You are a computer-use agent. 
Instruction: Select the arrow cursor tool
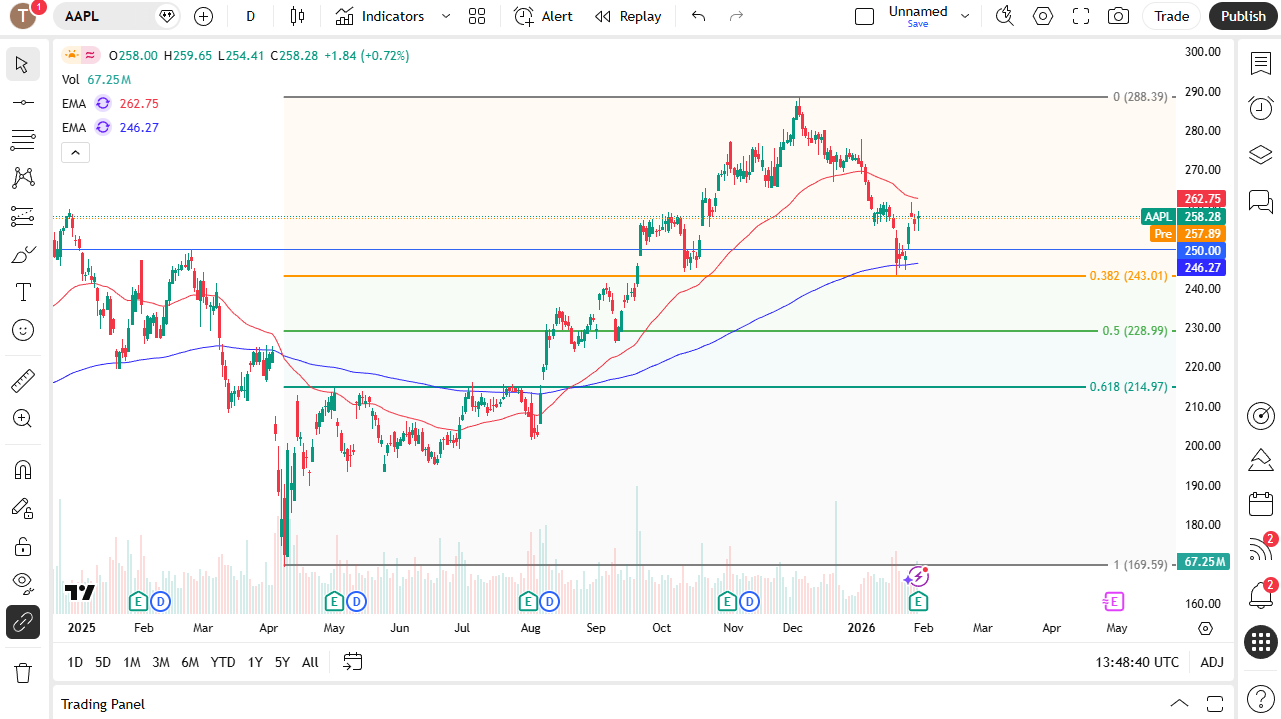coord(22,64)
